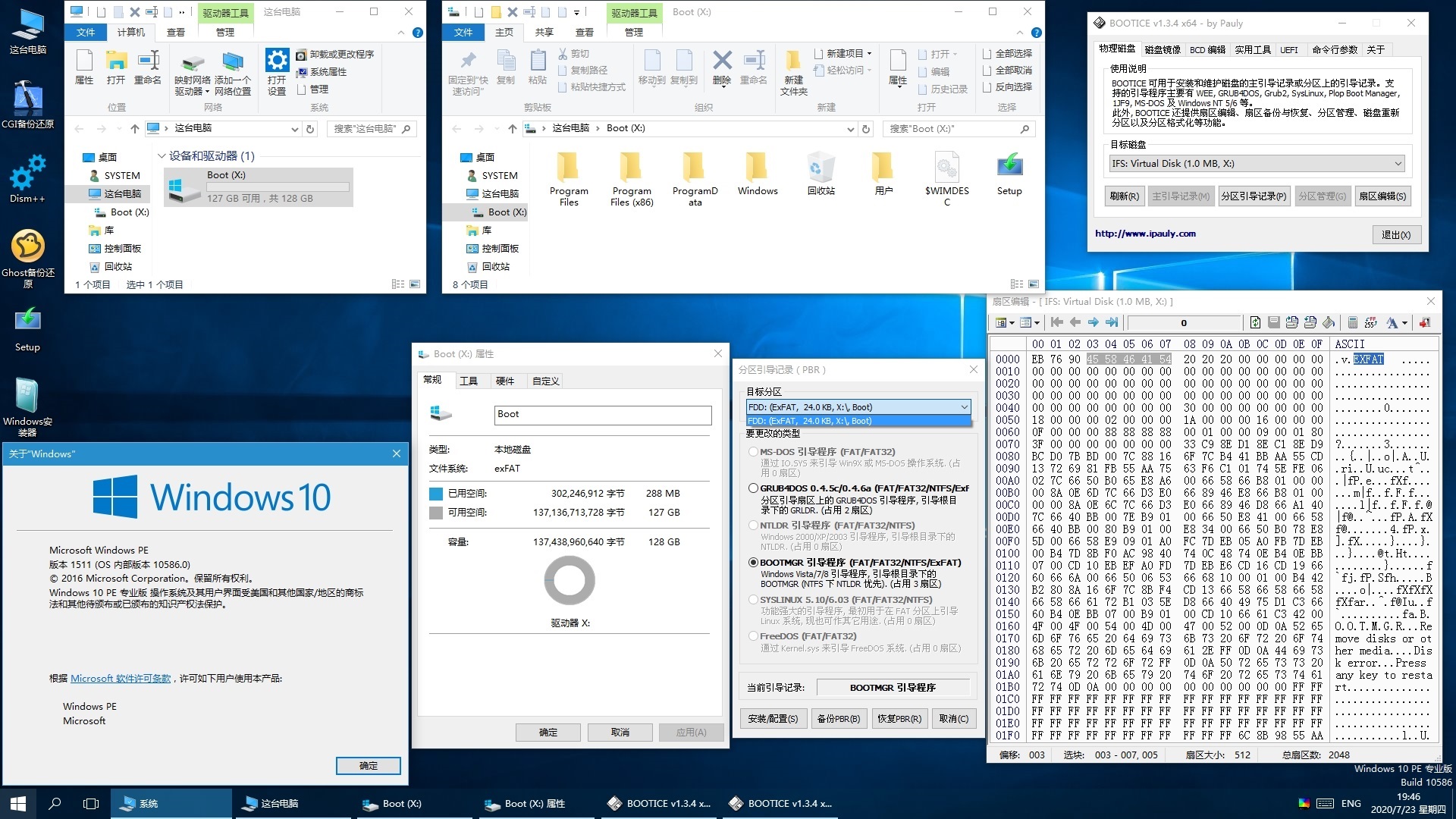Click 全部选择 in Boot (X:) ribbon
1456x819 pixels.
[x=1007, y=54]
